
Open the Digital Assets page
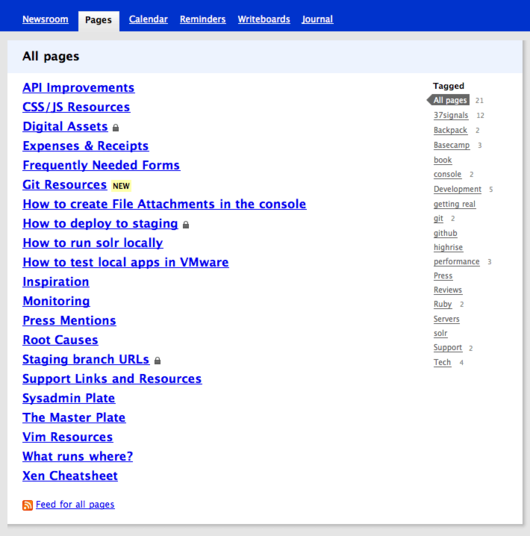pyautogui.click(x=65, y=126)
